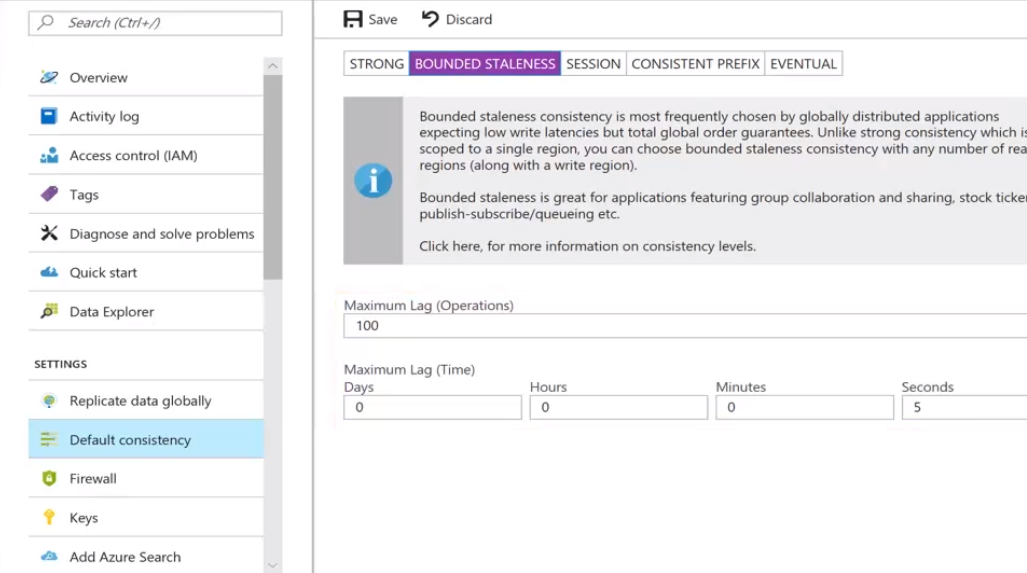The image size is (1027, 573).
Task: Click the sidebar scrollbar thumb
Action: pyautogui.click(x=273, y=177)
